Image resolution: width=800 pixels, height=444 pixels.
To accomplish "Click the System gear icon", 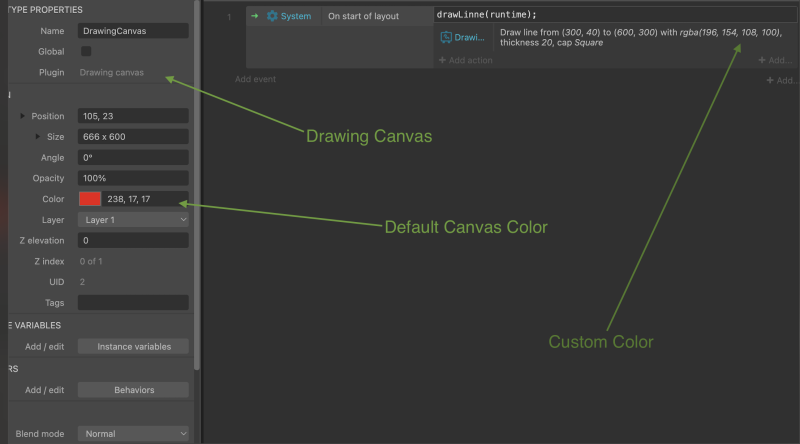I will tap(272, 16).
